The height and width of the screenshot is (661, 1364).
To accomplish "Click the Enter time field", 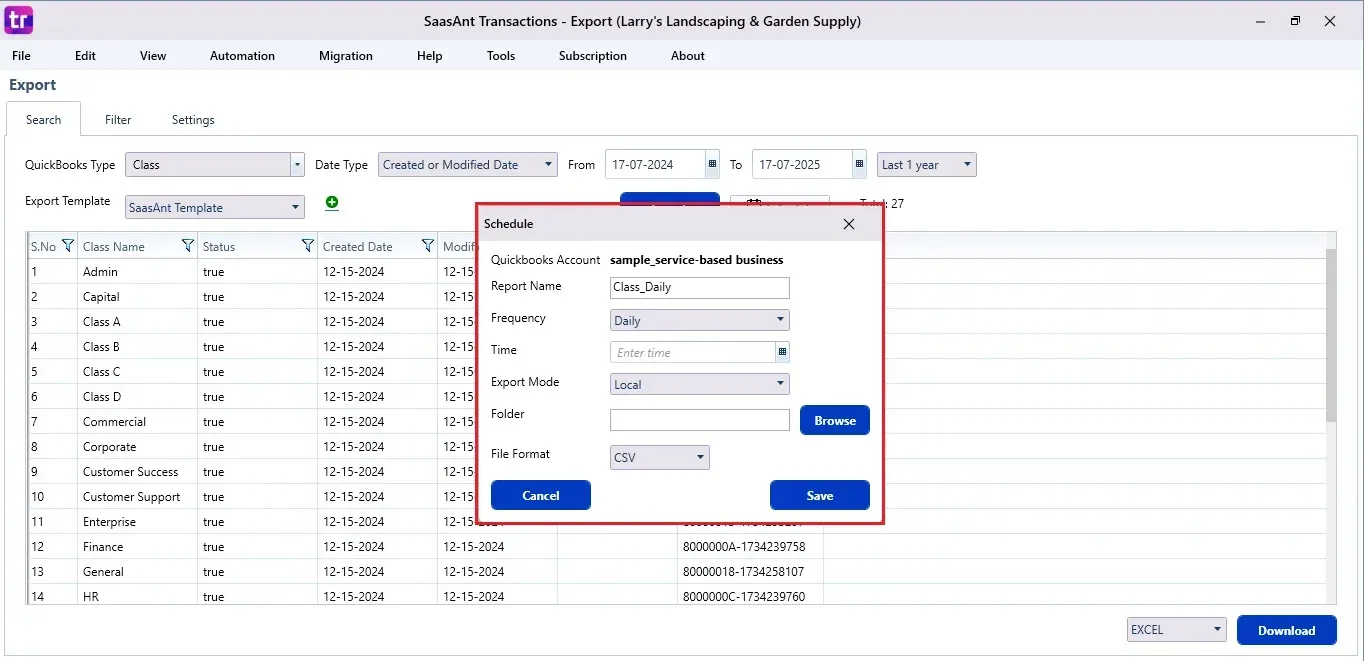I will (x=693, y=352).
